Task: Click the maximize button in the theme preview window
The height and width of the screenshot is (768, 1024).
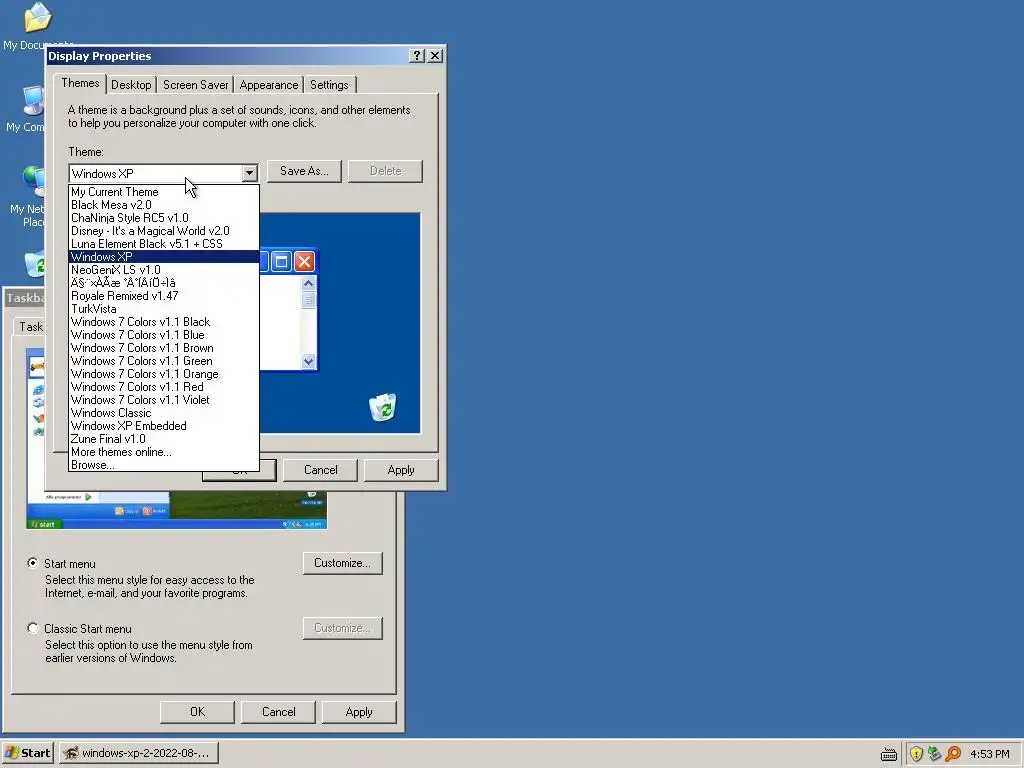Action: tap(281, 262)
